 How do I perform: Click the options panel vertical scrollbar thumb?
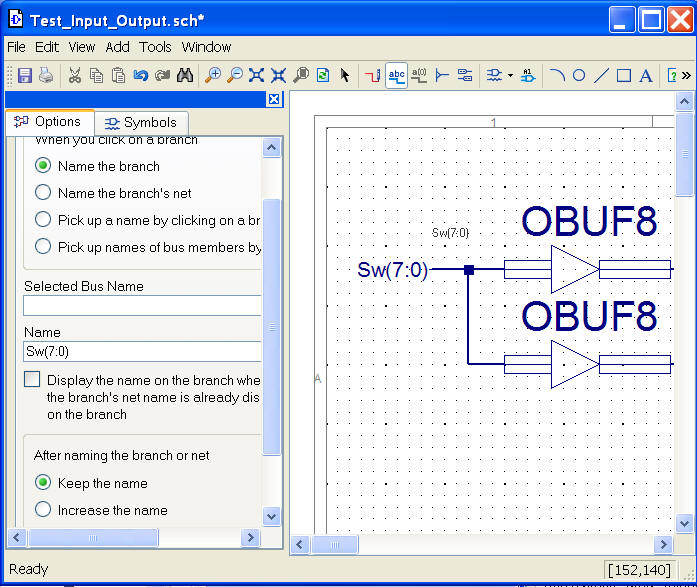272,327
